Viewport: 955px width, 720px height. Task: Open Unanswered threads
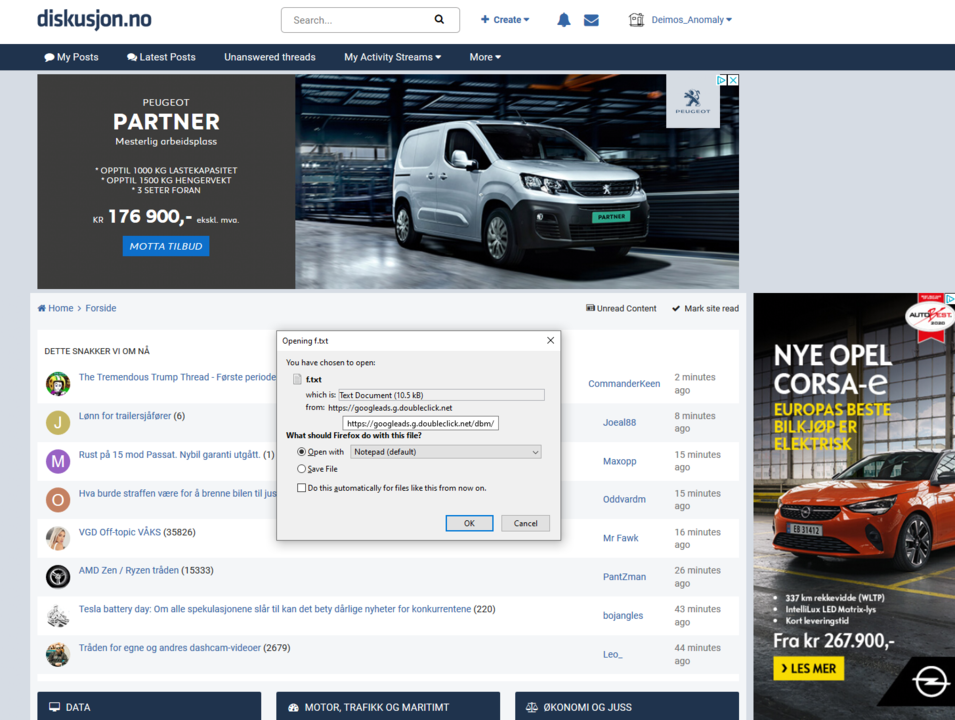(x=270, y=57)
